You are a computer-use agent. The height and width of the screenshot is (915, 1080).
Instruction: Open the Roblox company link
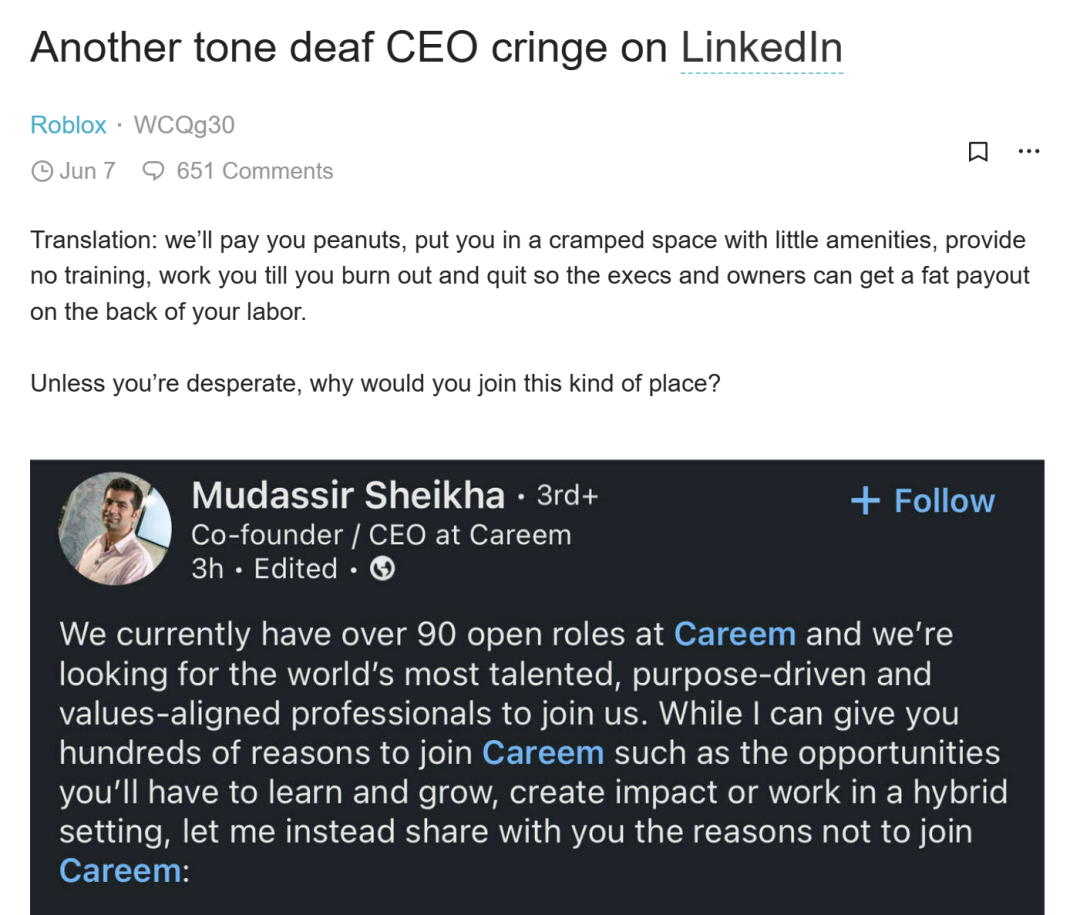pos(68,125)
